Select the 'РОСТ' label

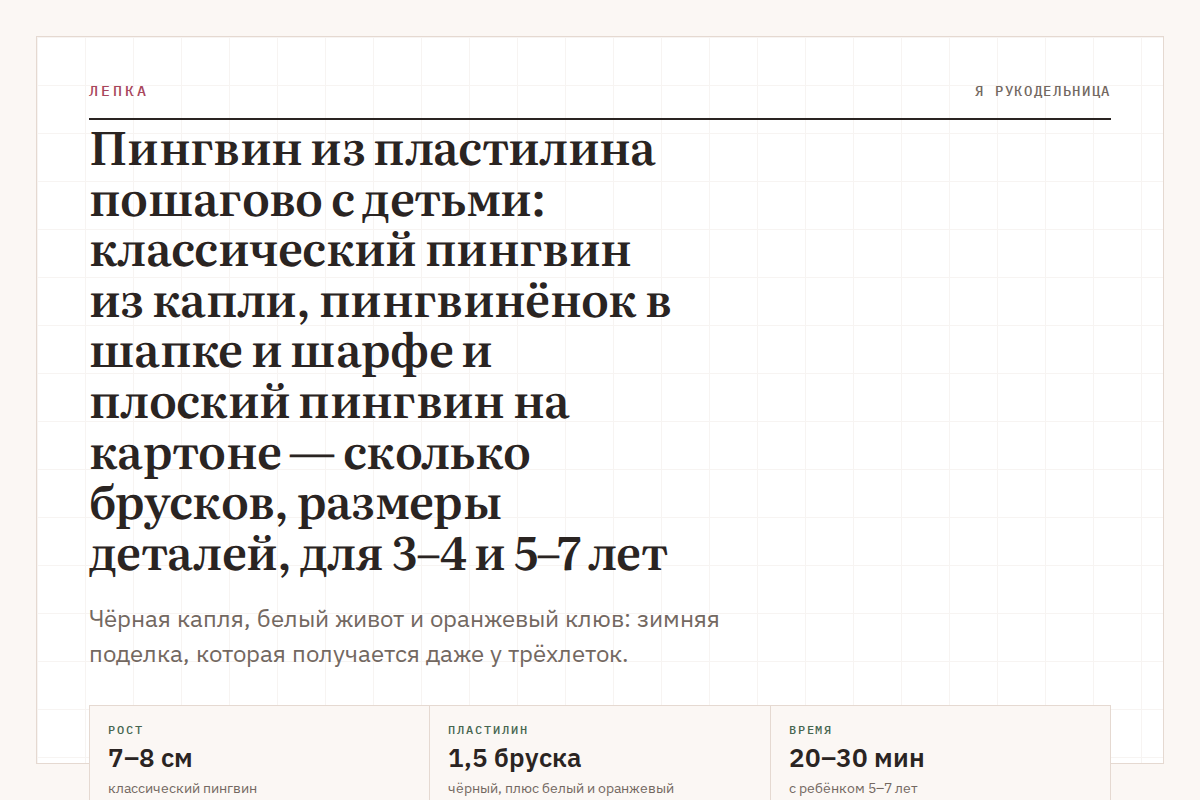126,730
